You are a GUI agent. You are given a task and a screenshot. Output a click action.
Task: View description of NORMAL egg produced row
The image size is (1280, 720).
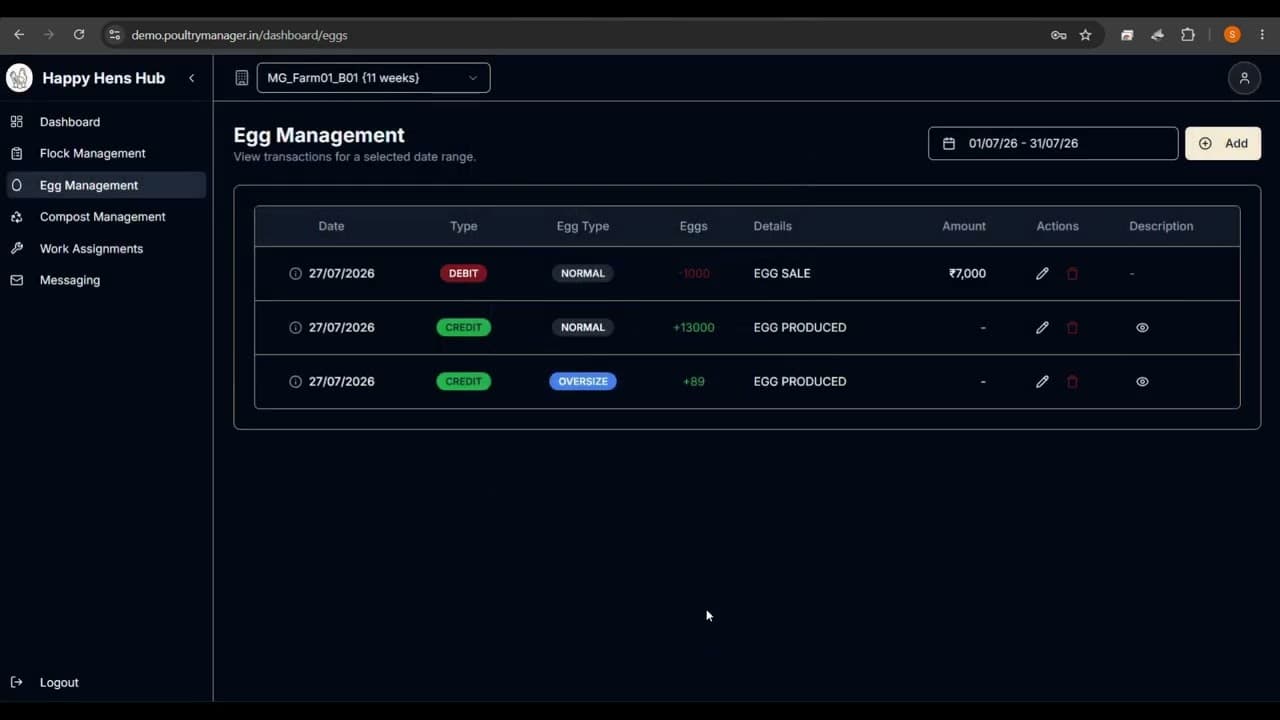tap(1142, 327)
